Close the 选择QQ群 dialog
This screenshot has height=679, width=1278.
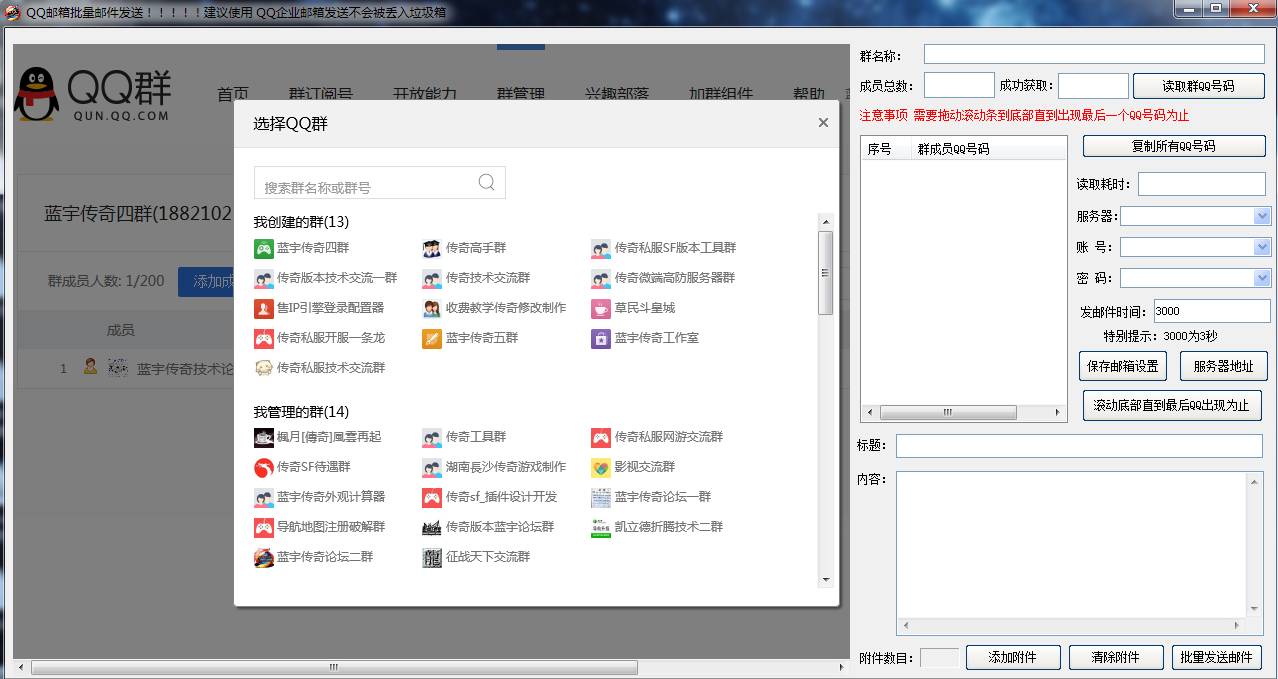(823, 123)
